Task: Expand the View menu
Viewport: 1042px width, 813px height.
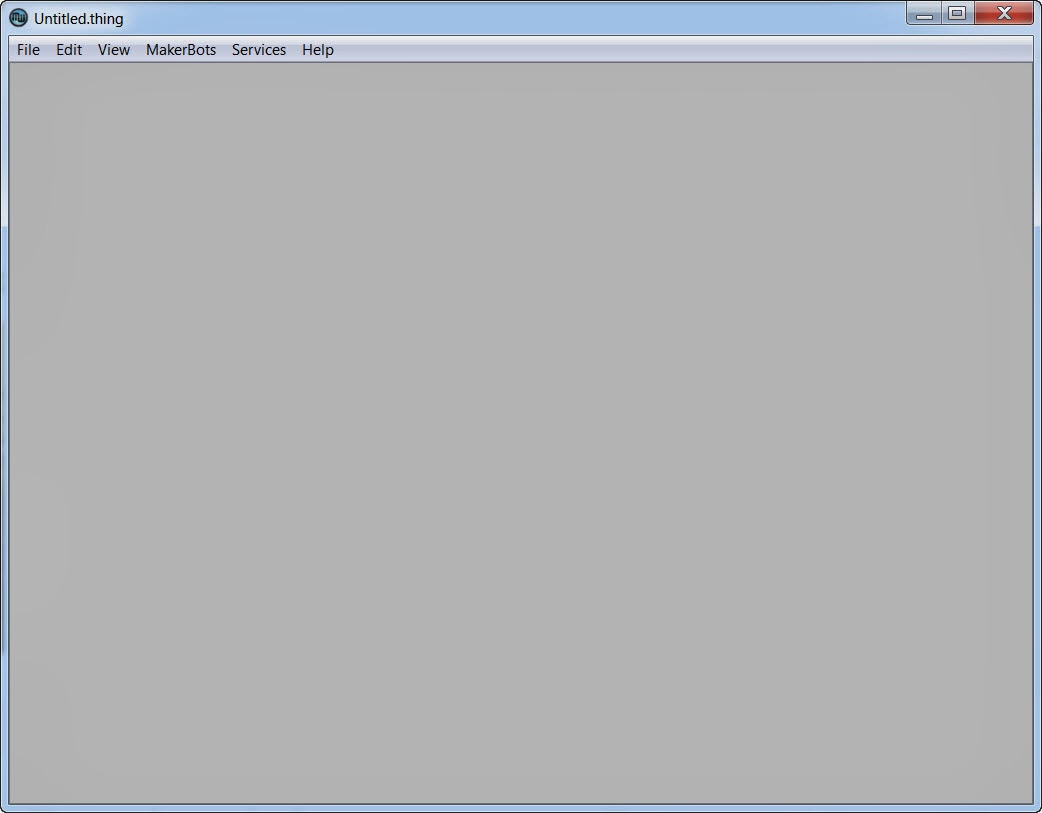Action: coord(114,50)
